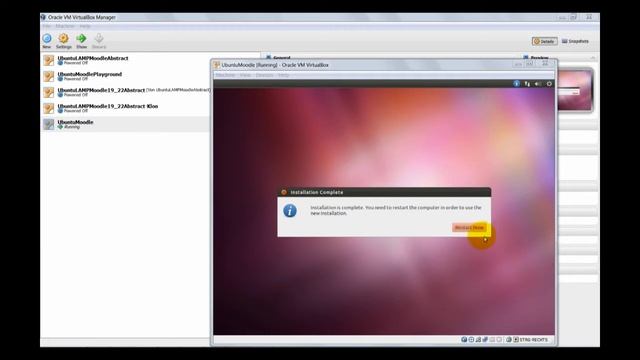Click the sound volume indicator in Ubuntu panel
This screenshot has height=360, width=640.
point(538,83)
